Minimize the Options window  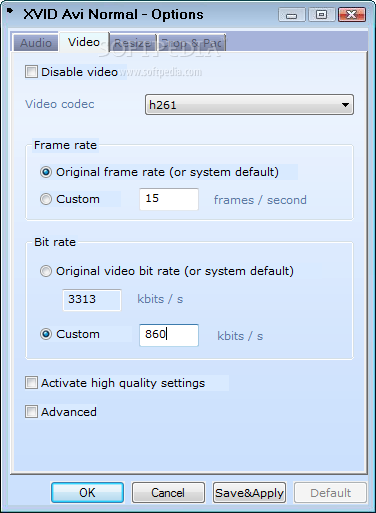[292, 15]
